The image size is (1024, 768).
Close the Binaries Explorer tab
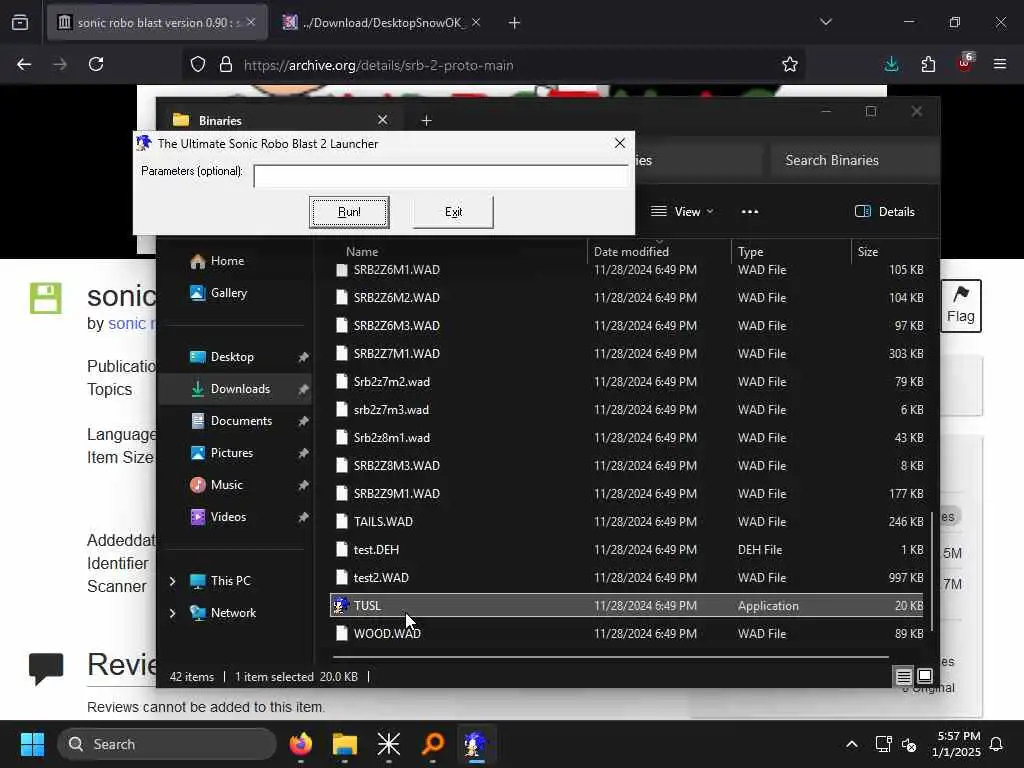pos(383,120)
